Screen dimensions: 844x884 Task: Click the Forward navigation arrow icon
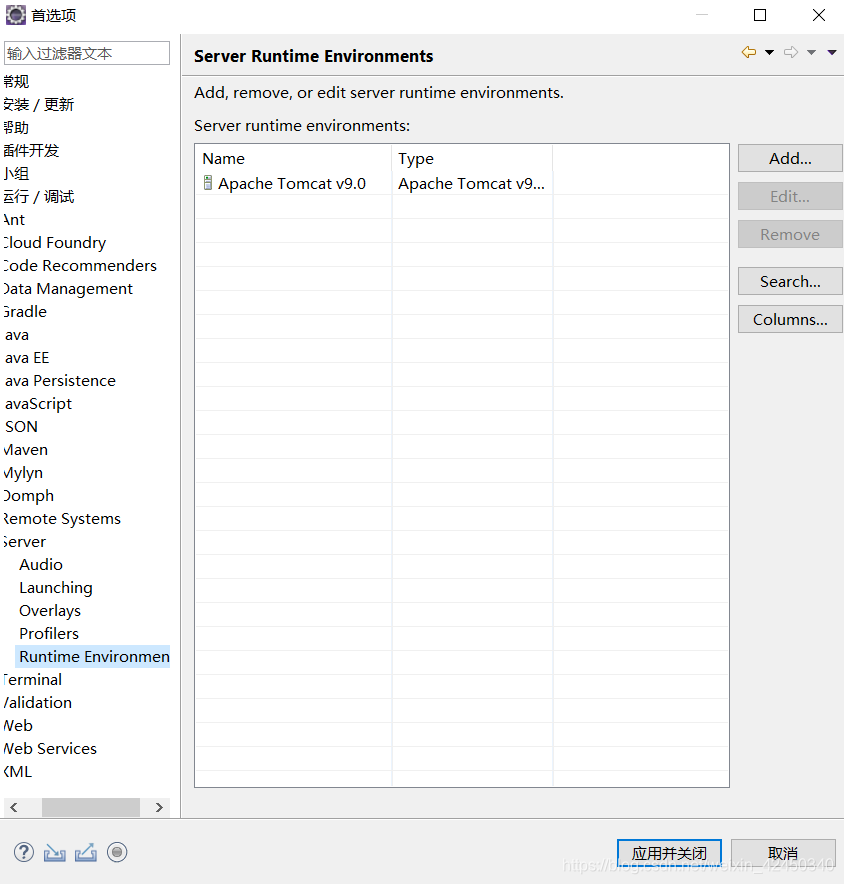point(791,52)
